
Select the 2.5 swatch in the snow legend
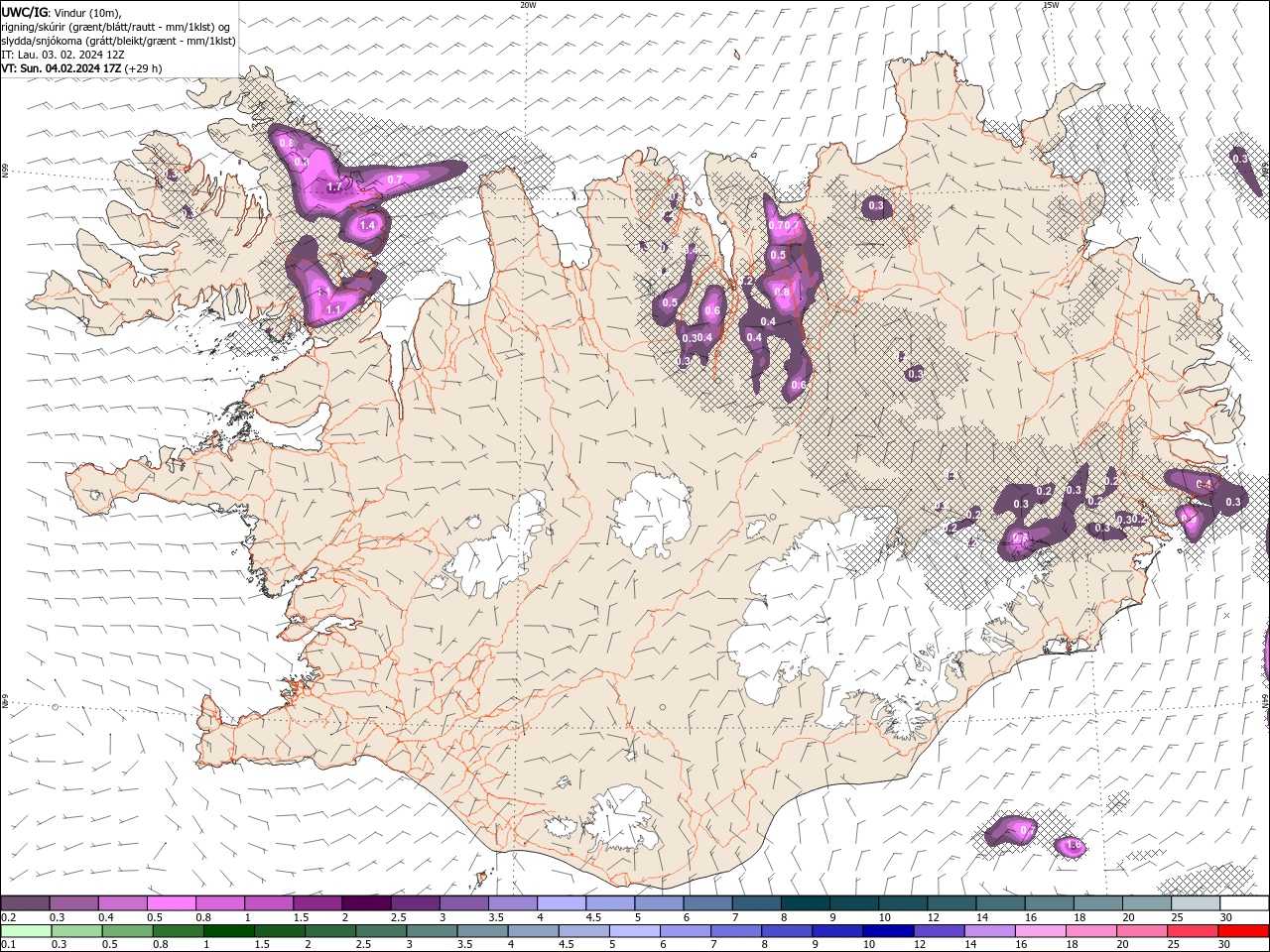[415, 903]
